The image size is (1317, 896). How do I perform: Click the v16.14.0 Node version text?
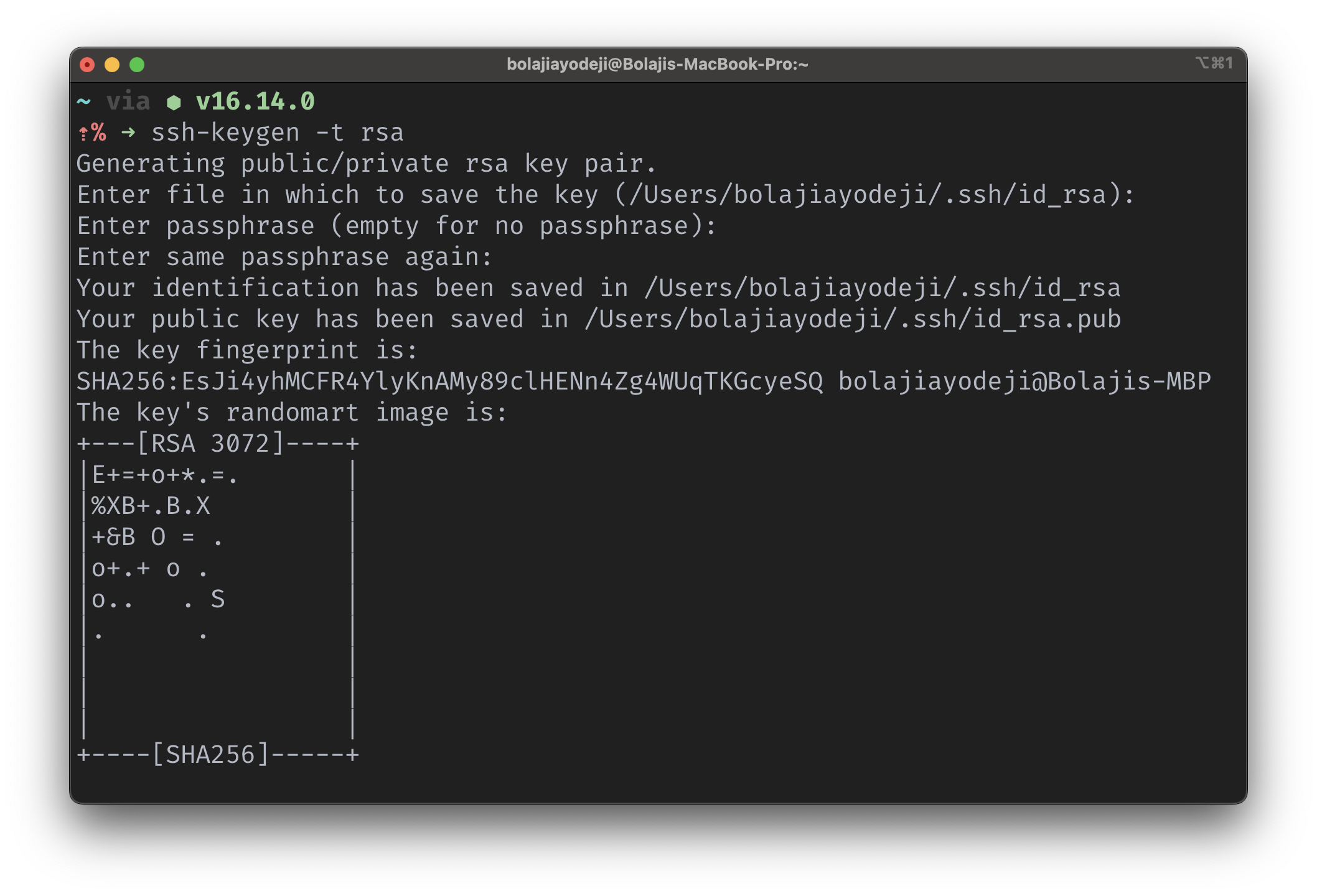[255, 101]
